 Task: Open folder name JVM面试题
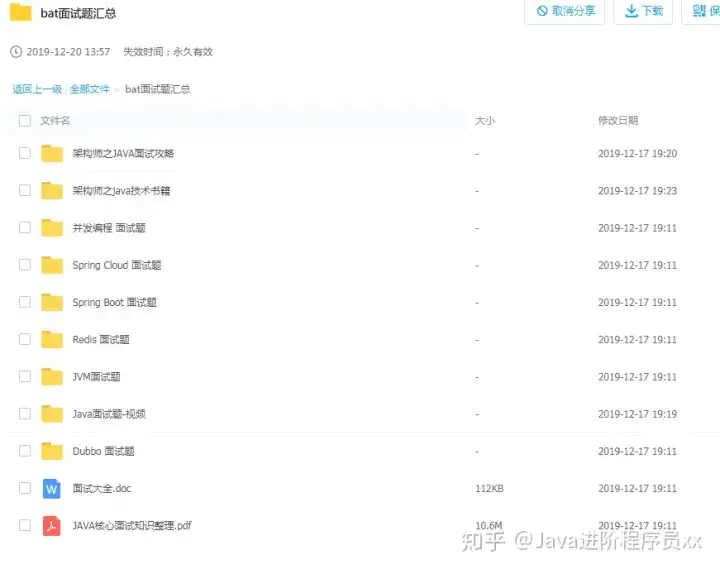coord(96,377)
